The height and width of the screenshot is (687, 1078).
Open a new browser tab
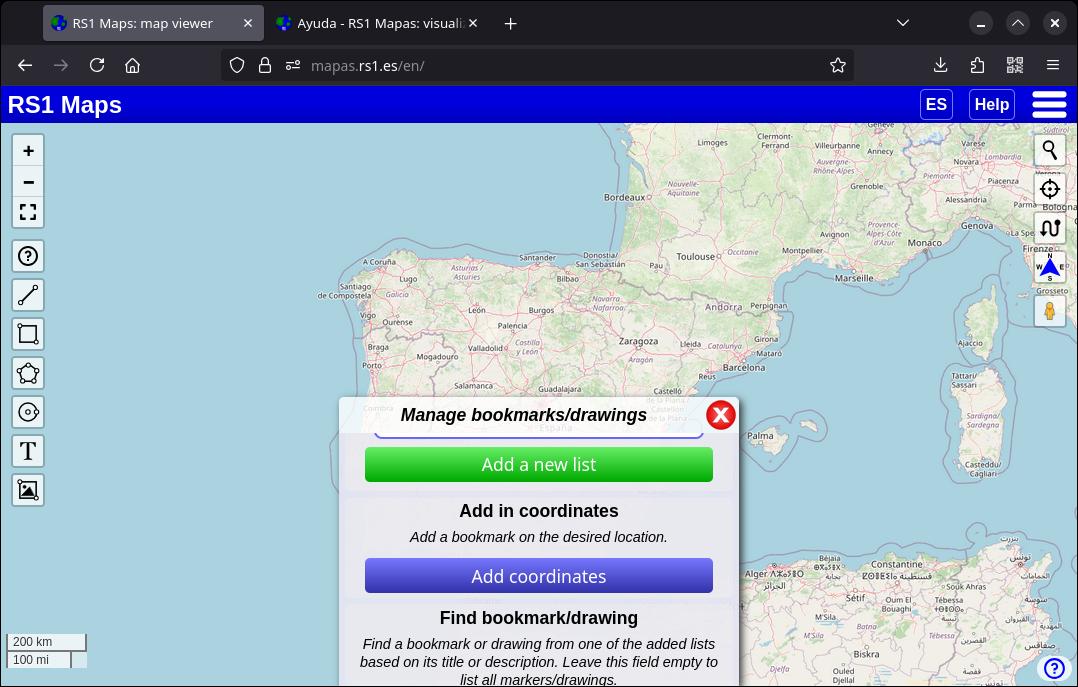(x=510, y=23)
